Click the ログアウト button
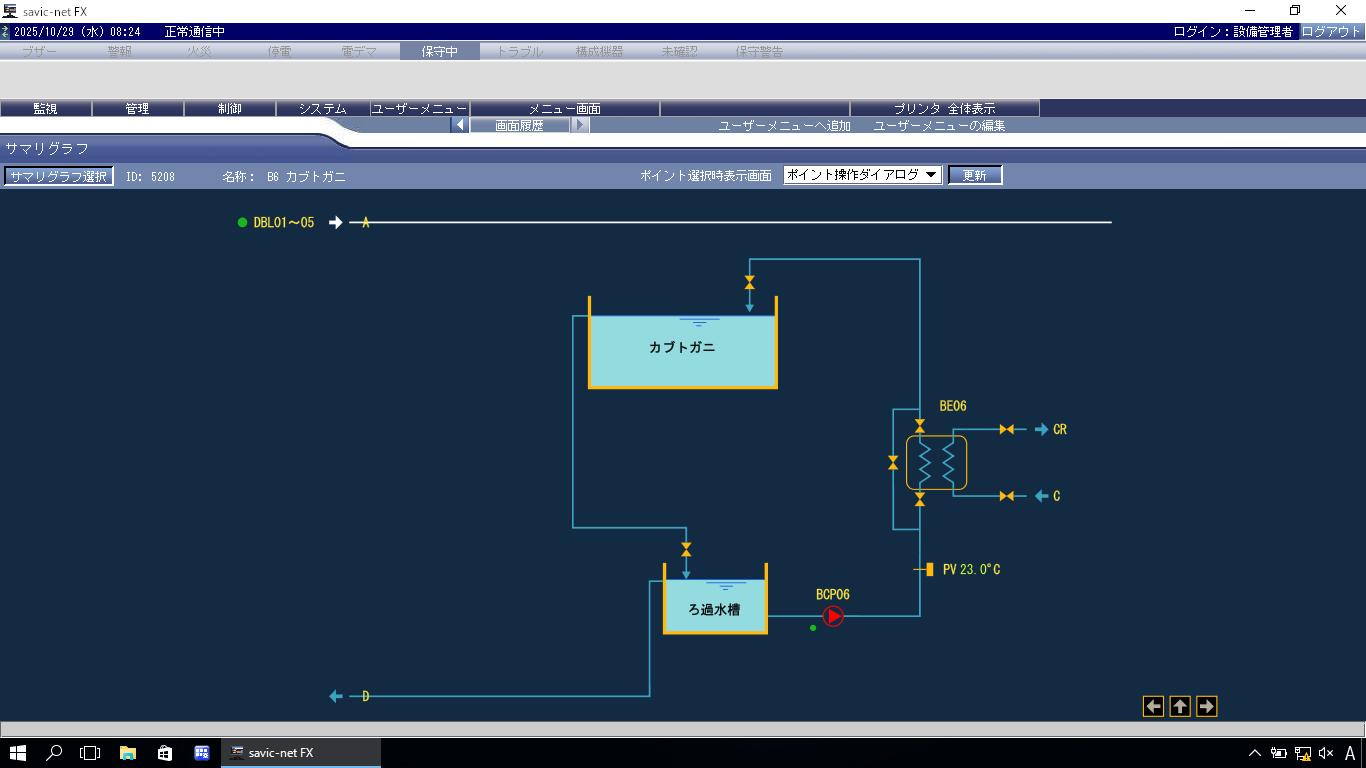The height and width of the screenshot is (768, 1366). (1330, 31)
